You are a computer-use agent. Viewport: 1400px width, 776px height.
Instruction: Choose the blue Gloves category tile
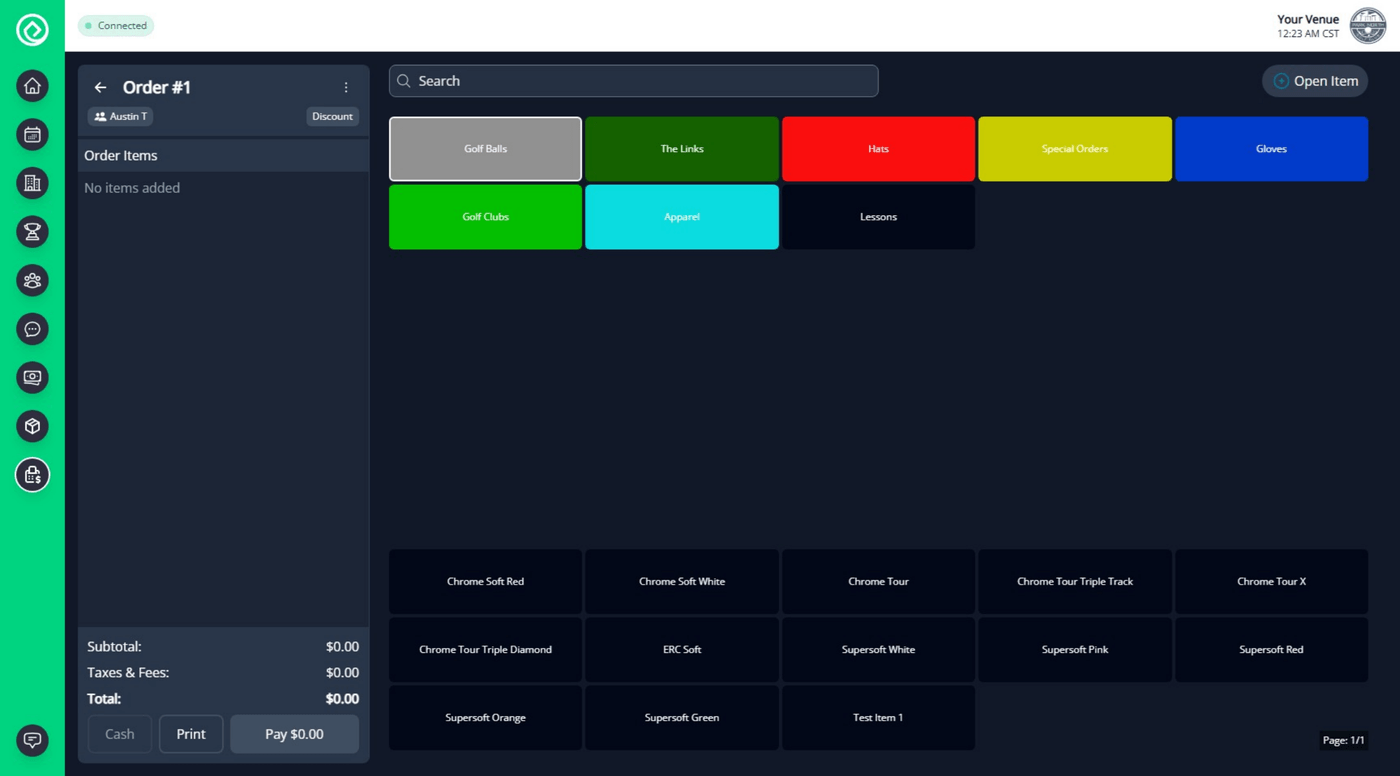(1271, 149)
